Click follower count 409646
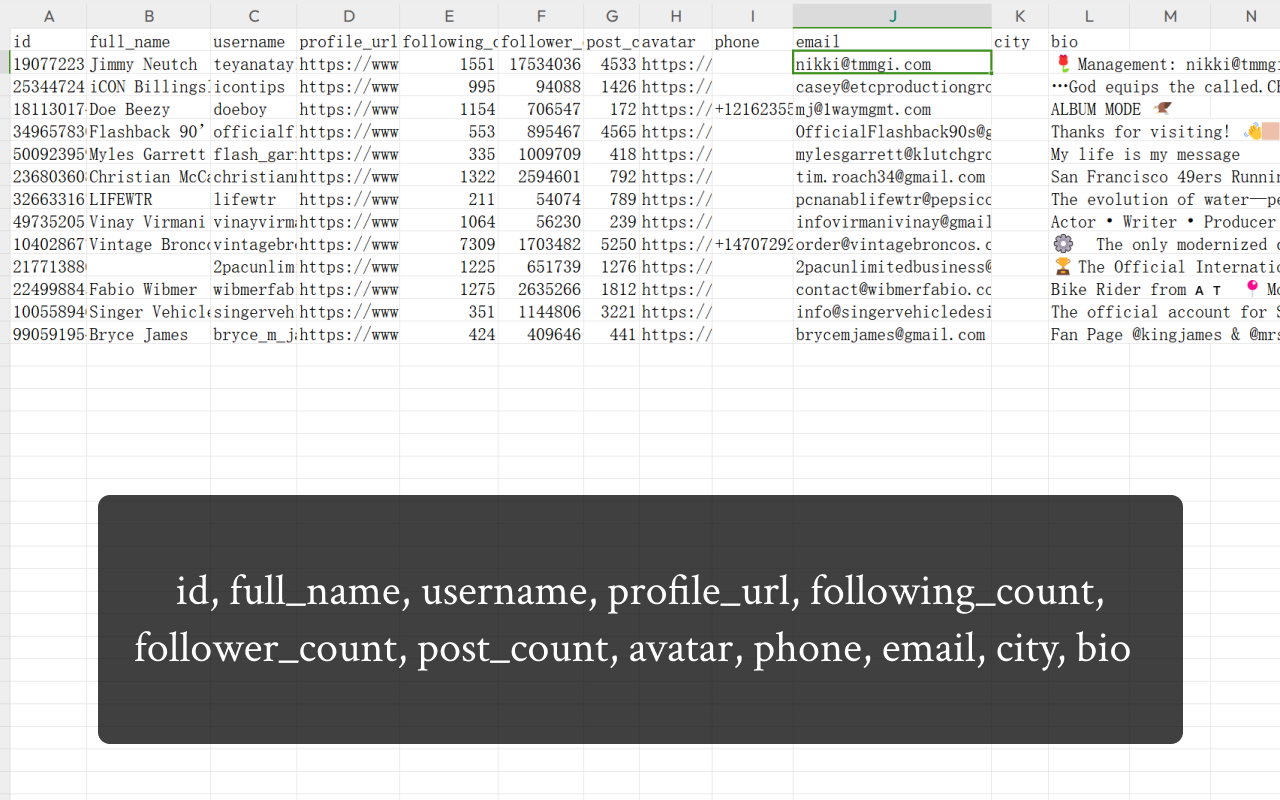 pyautogui.click(x=541, y=334)
